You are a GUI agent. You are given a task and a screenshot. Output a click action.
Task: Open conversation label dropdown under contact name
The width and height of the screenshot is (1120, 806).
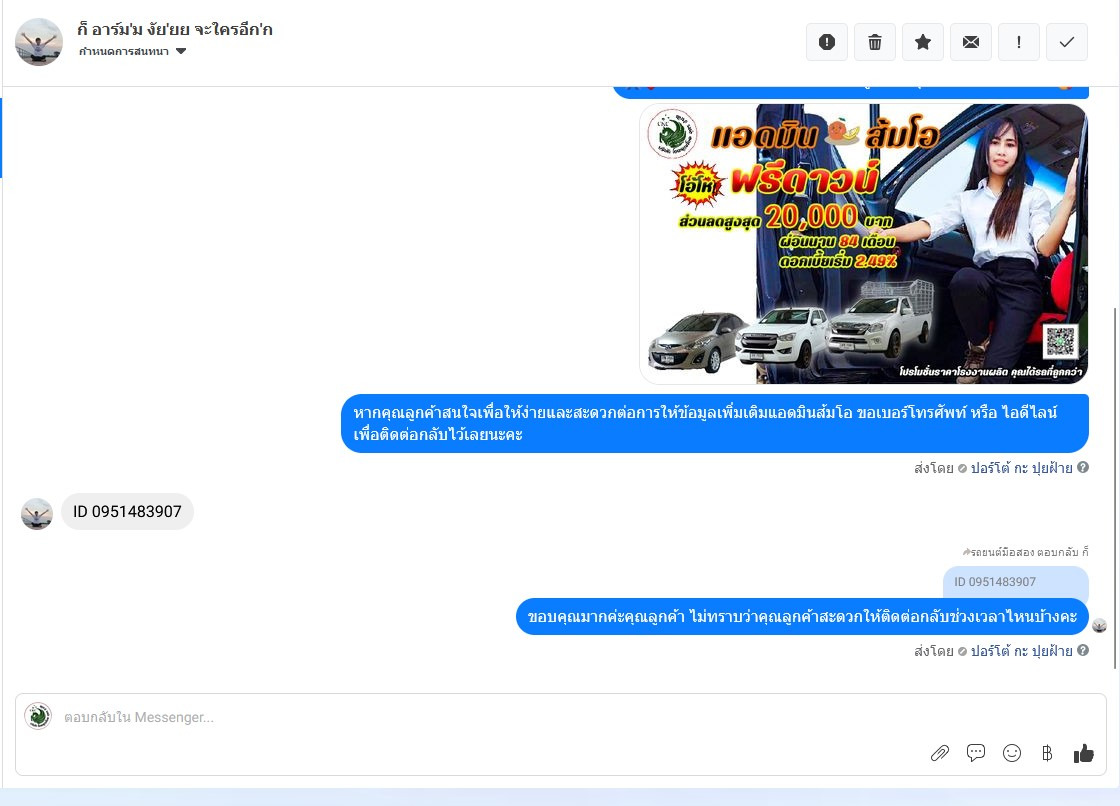133,51
